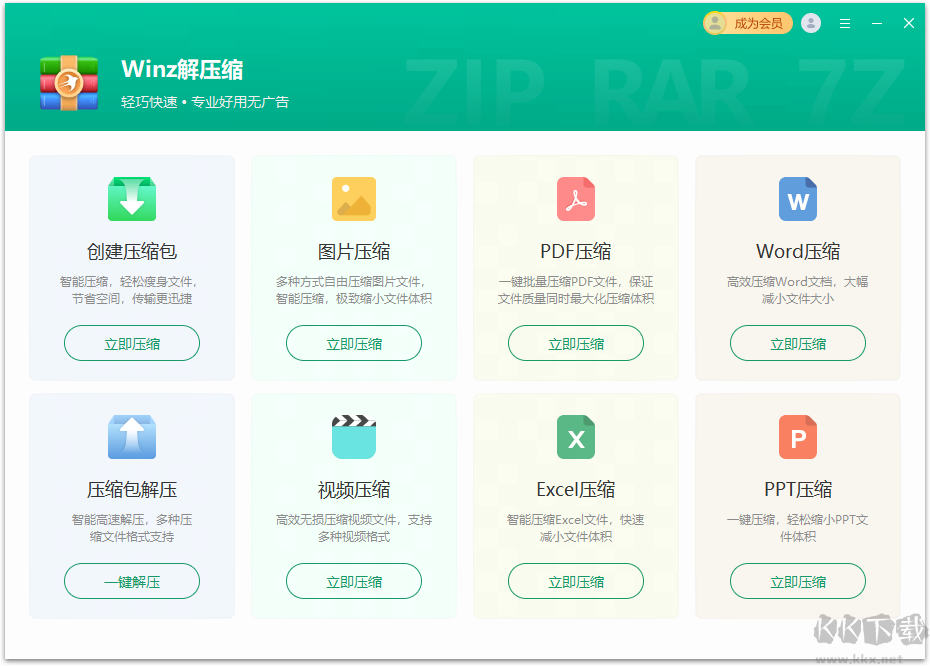The width and height of the screenshot is (930, 666).
Task: Click the 一键解压 button
Action: tap(132, 581)
